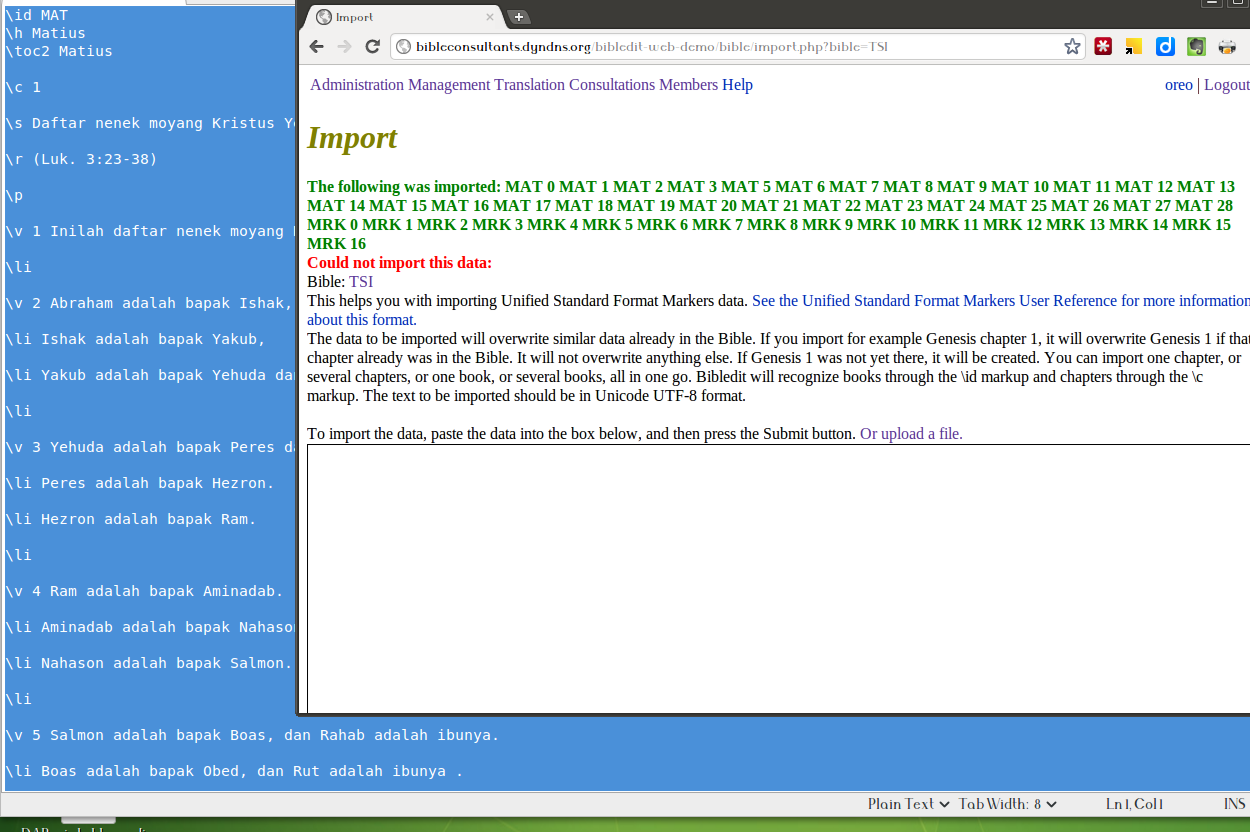
Task: Open the Help page link
Action: (x=737, y=85)
